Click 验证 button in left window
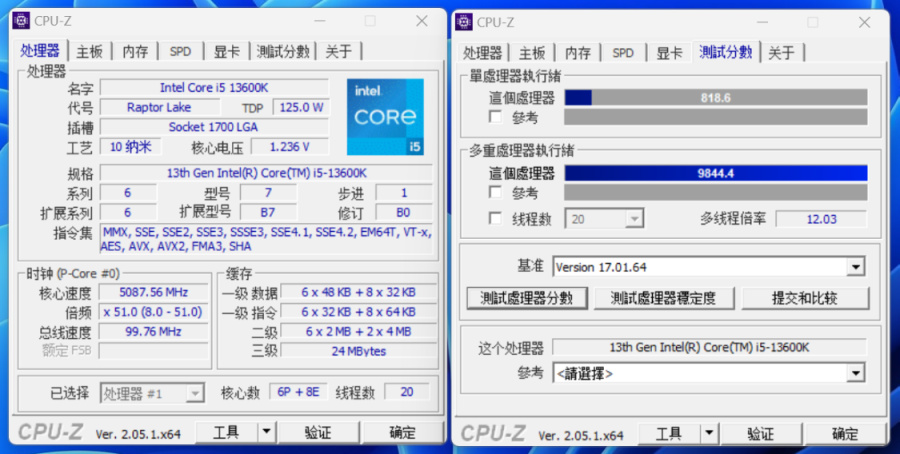900x454 pixels. pyautogui.click(x=318, y=432)
